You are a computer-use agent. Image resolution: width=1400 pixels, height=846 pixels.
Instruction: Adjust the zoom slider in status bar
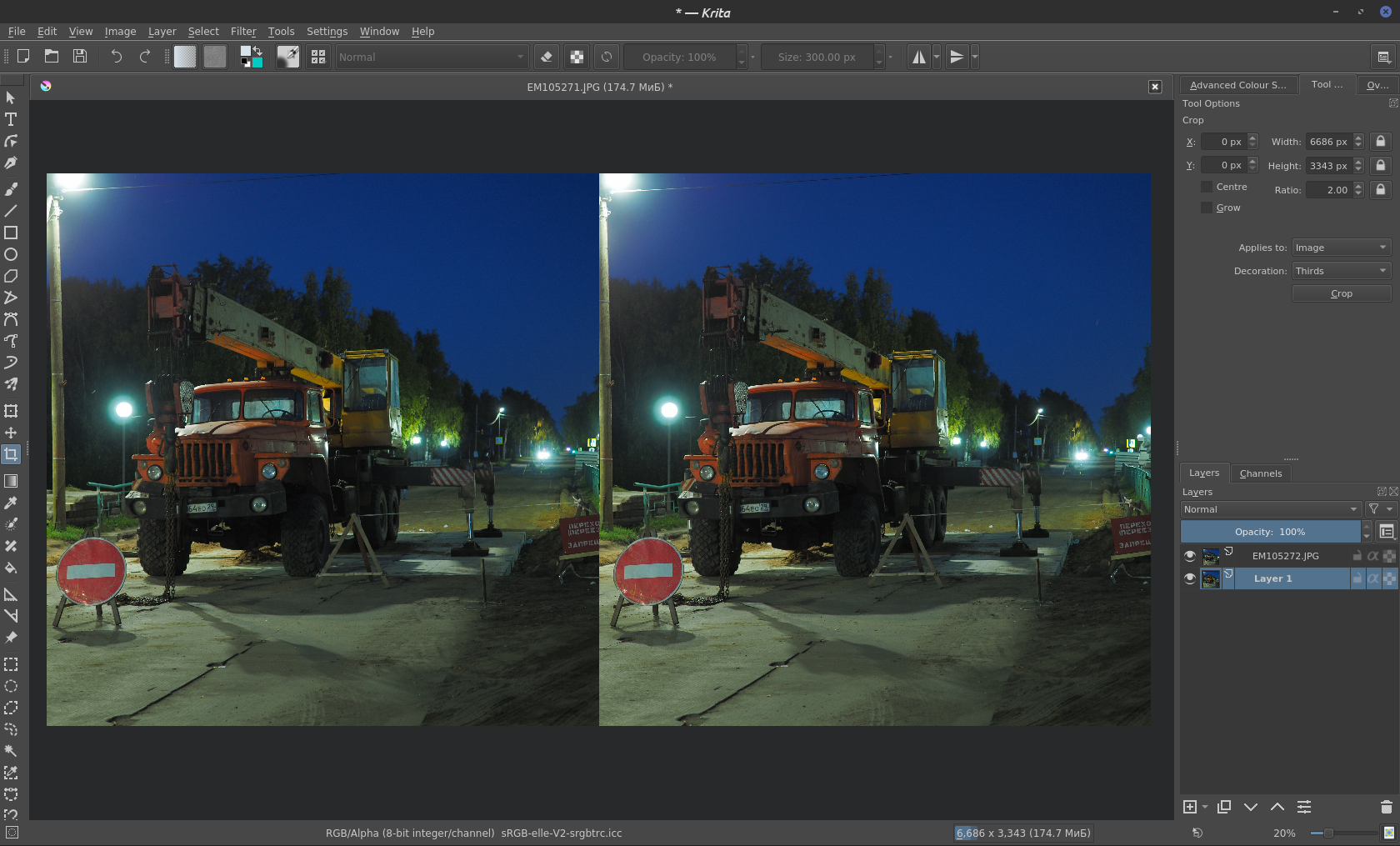click(x=1343, y=833)
